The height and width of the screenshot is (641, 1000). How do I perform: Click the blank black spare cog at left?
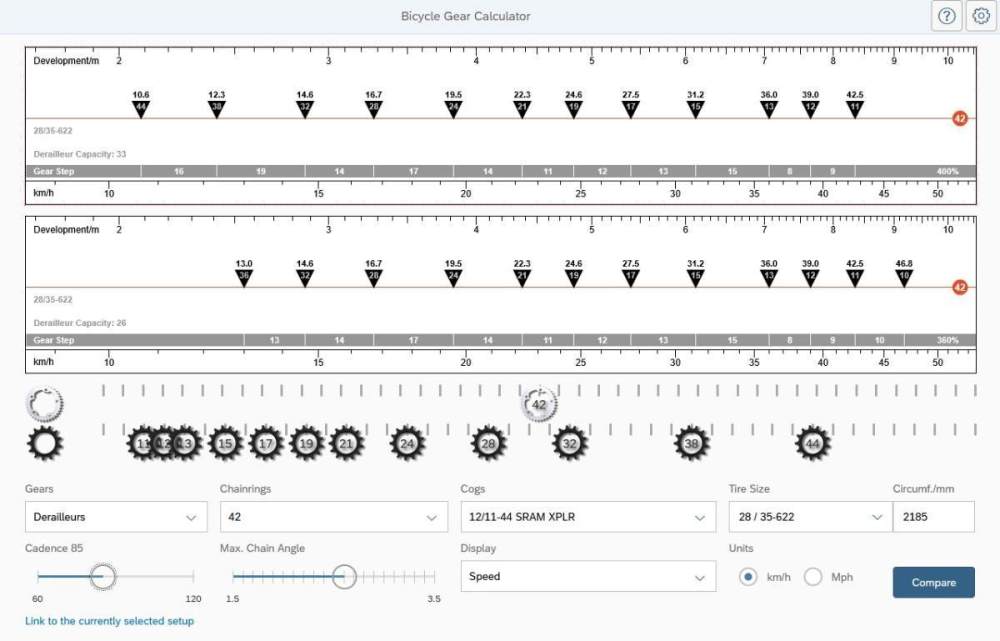(x=45, y=443)
